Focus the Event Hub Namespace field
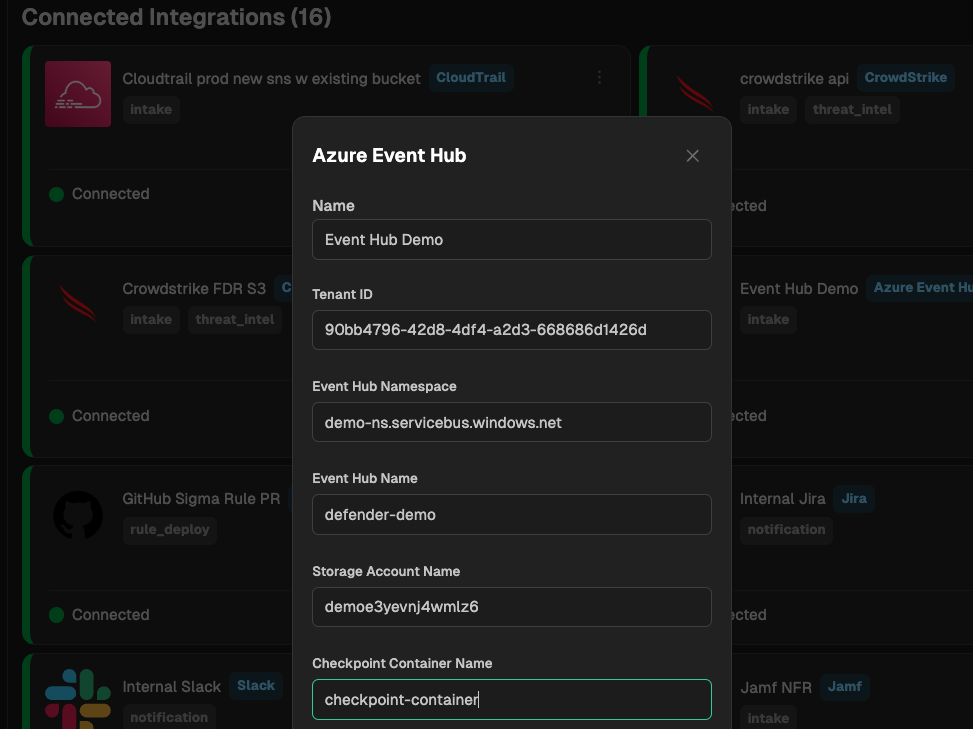This screenshot has width=973, height=729. pyautogui.click(x=511, y=422)
